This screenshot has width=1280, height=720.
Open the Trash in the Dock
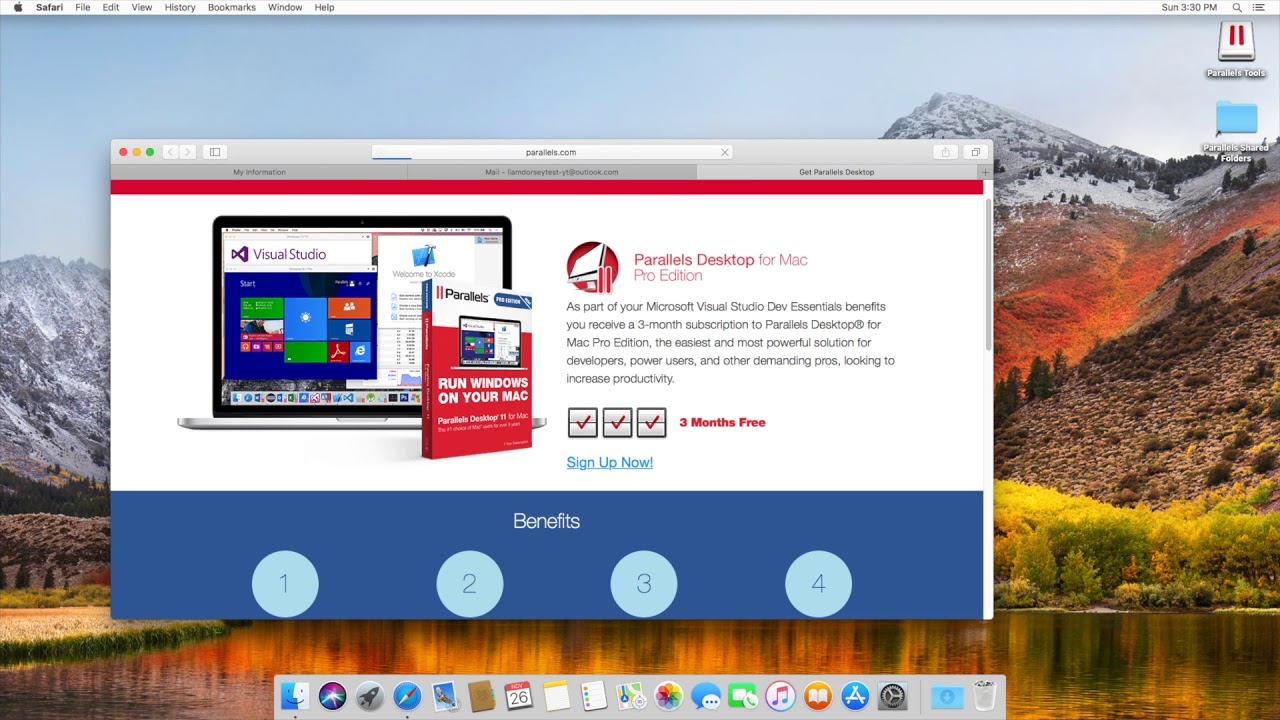pos(984,696)
